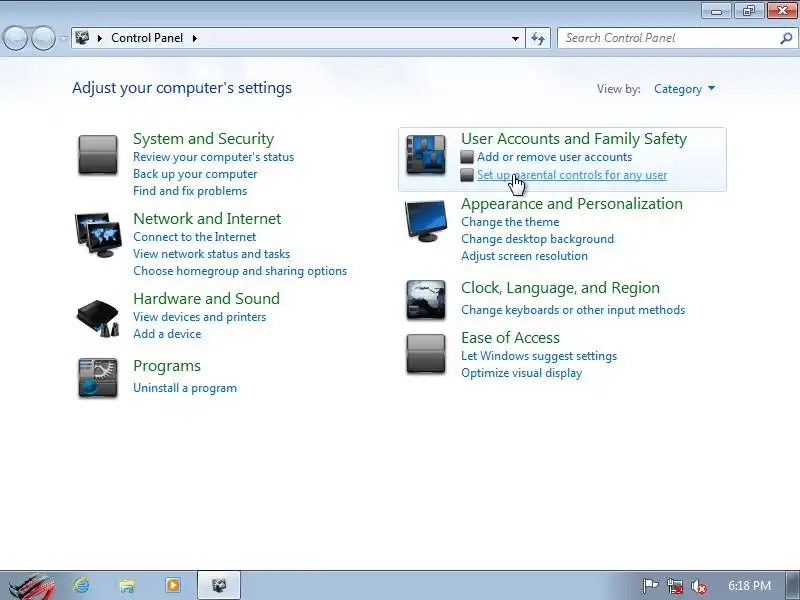Image resolution: width=800 pixels, height=600 pixels.
Task: Click Change desktop background
Action: click(x=538, y=239)
